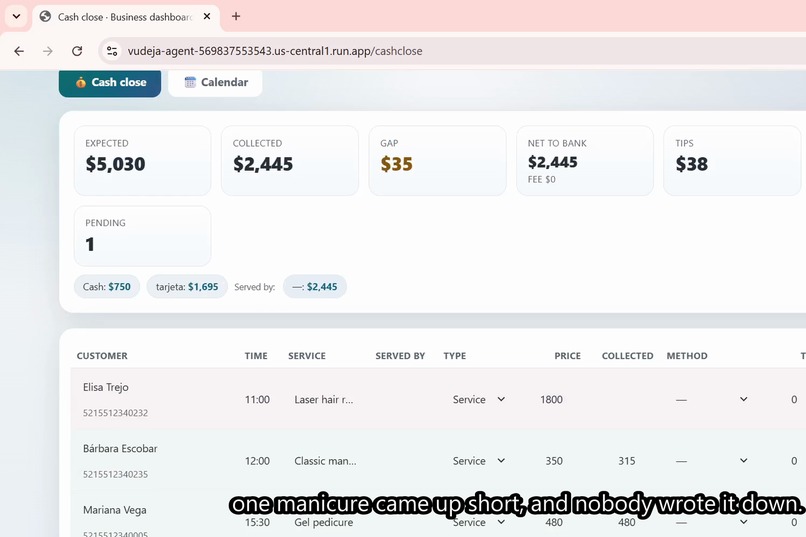Click the customer name Elisa Trejo
Image resolution: width=806 pixels, height=537 pixels.
(106, 387)
